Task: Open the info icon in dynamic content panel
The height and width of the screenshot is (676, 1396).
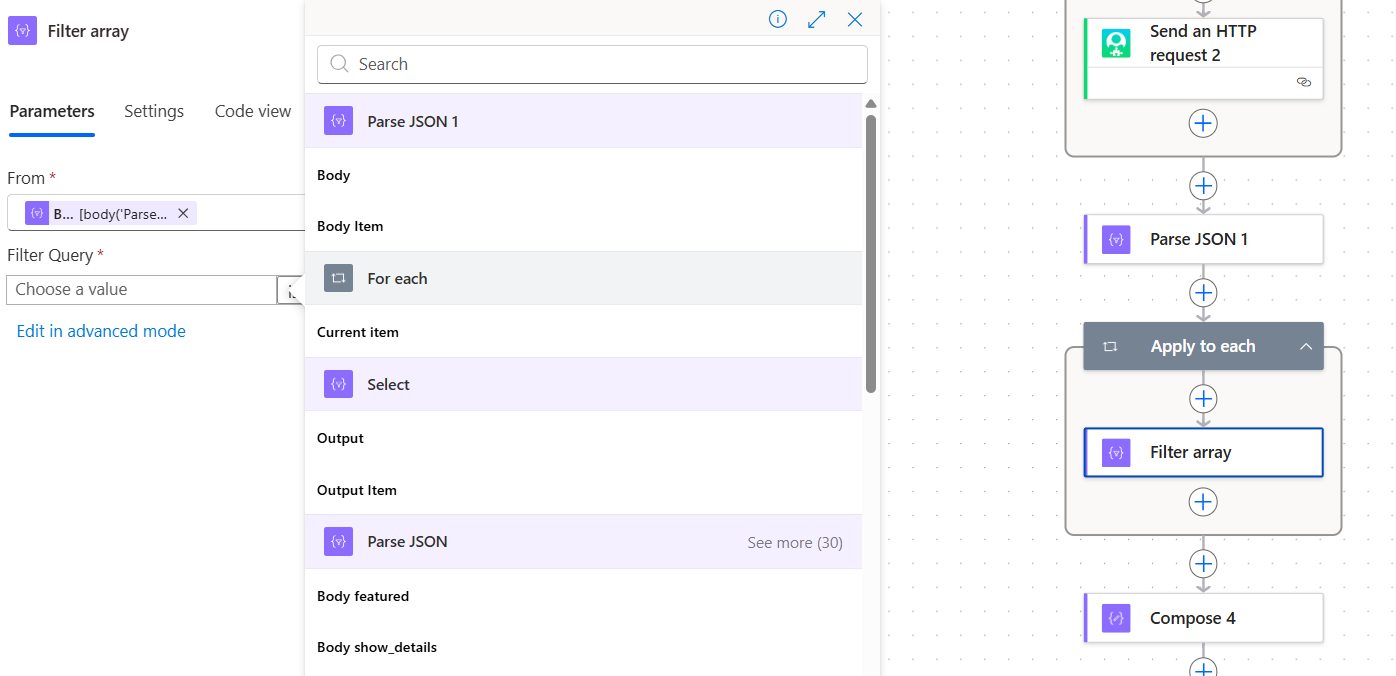Action: pos(778,19)
